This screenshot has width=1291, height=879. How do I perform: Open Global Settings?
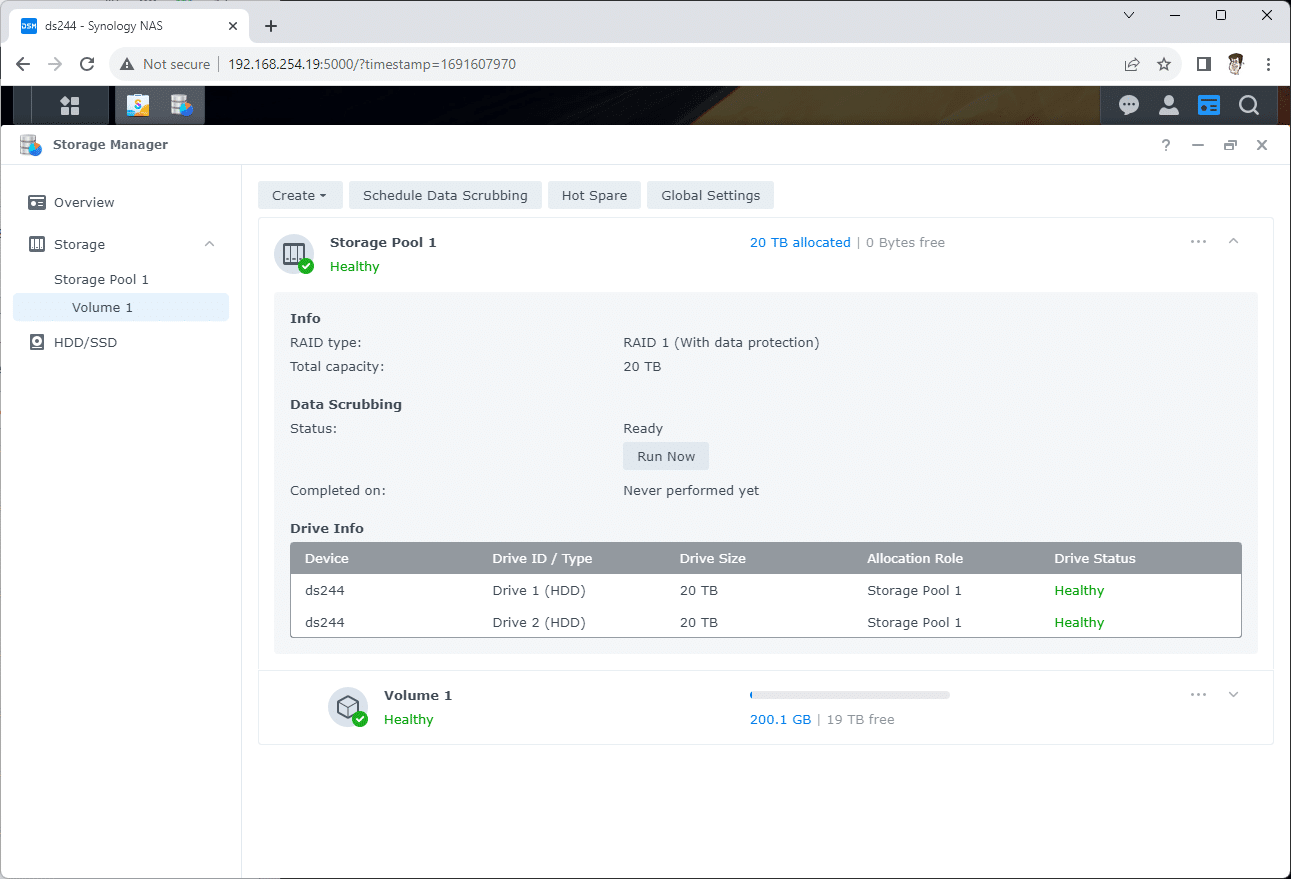(710, 195)
